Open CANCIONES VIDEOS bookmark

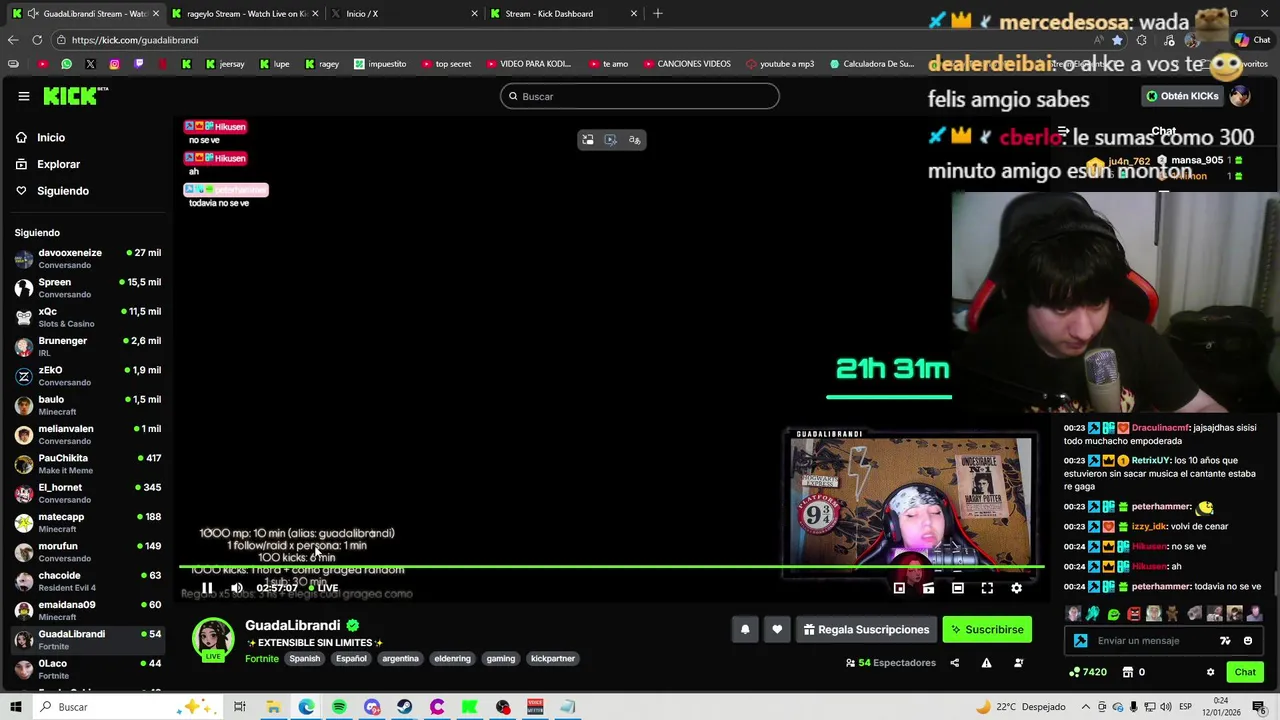pyautogui.click(x=686, y=64)
